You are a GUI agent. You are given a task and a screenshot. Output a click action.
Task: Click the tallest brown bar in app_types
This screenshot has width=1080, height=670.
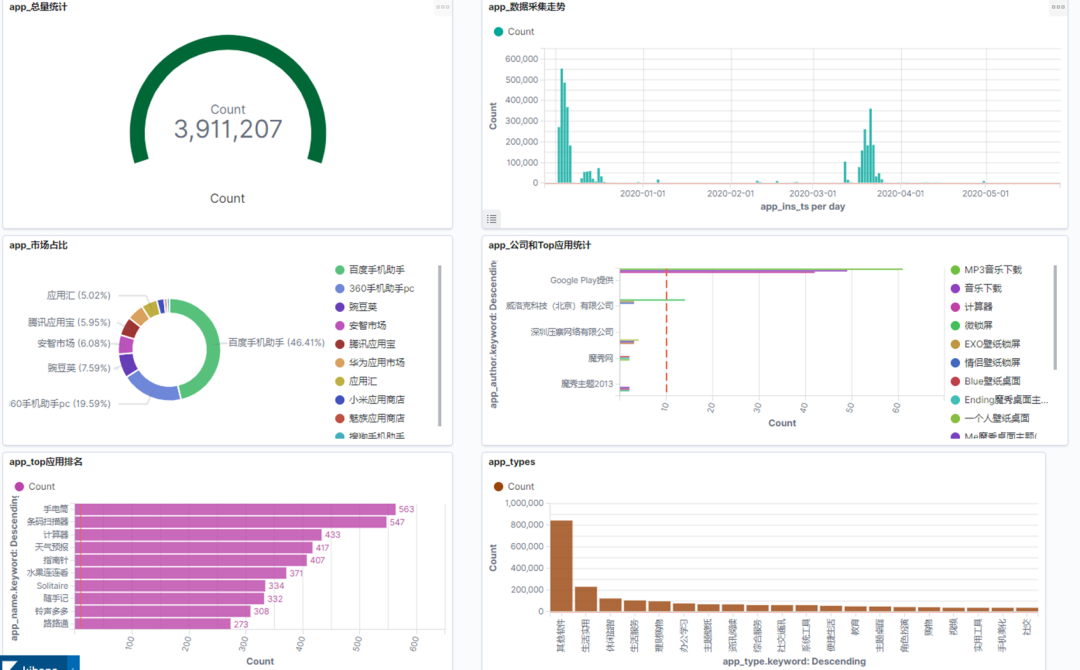tap(561, 566)
